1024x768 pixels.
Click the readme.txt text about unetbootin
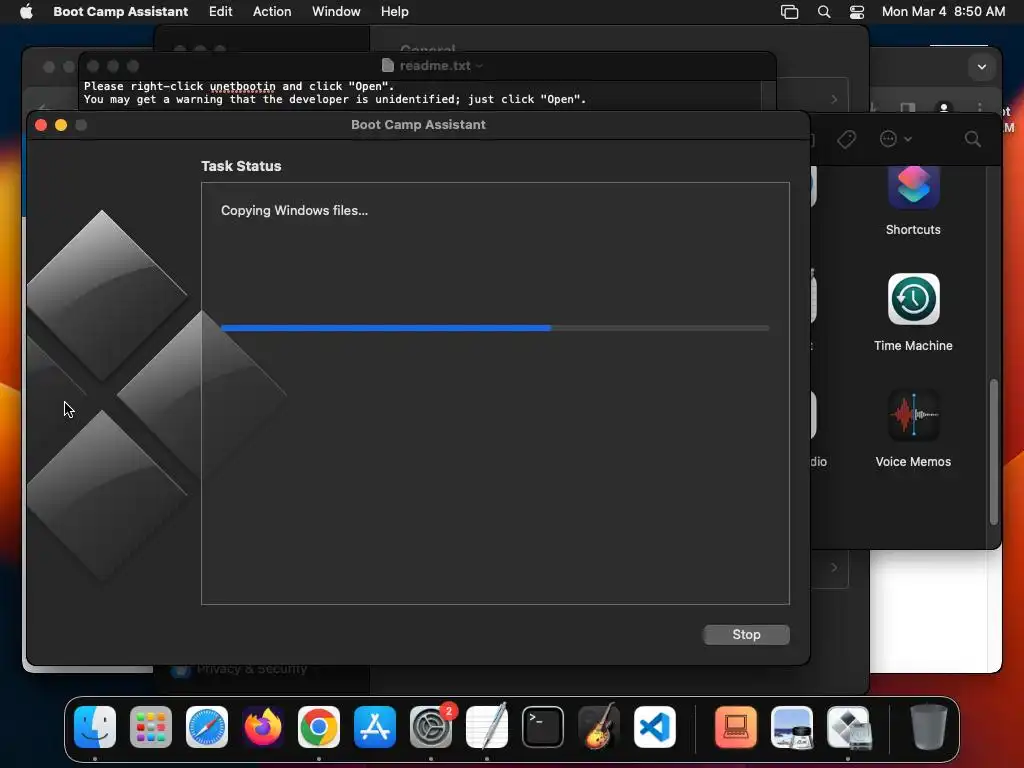pyautogui.click(x=239, y=86)
